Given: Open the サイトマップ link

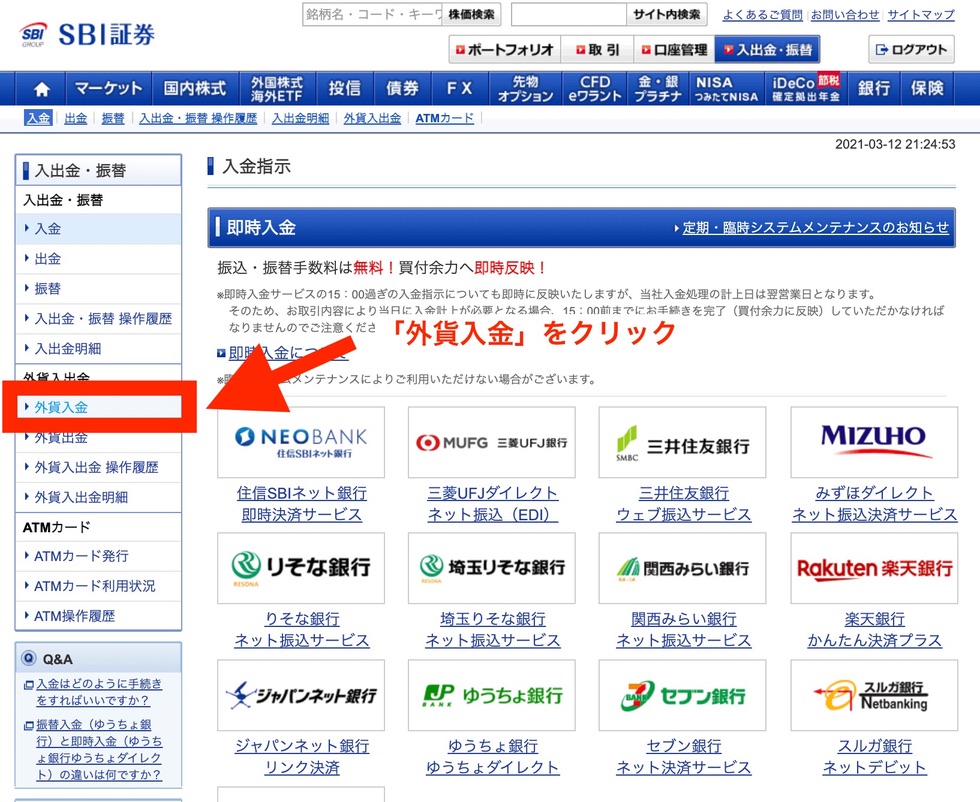Looking at the screenshot, I should 921,14.
